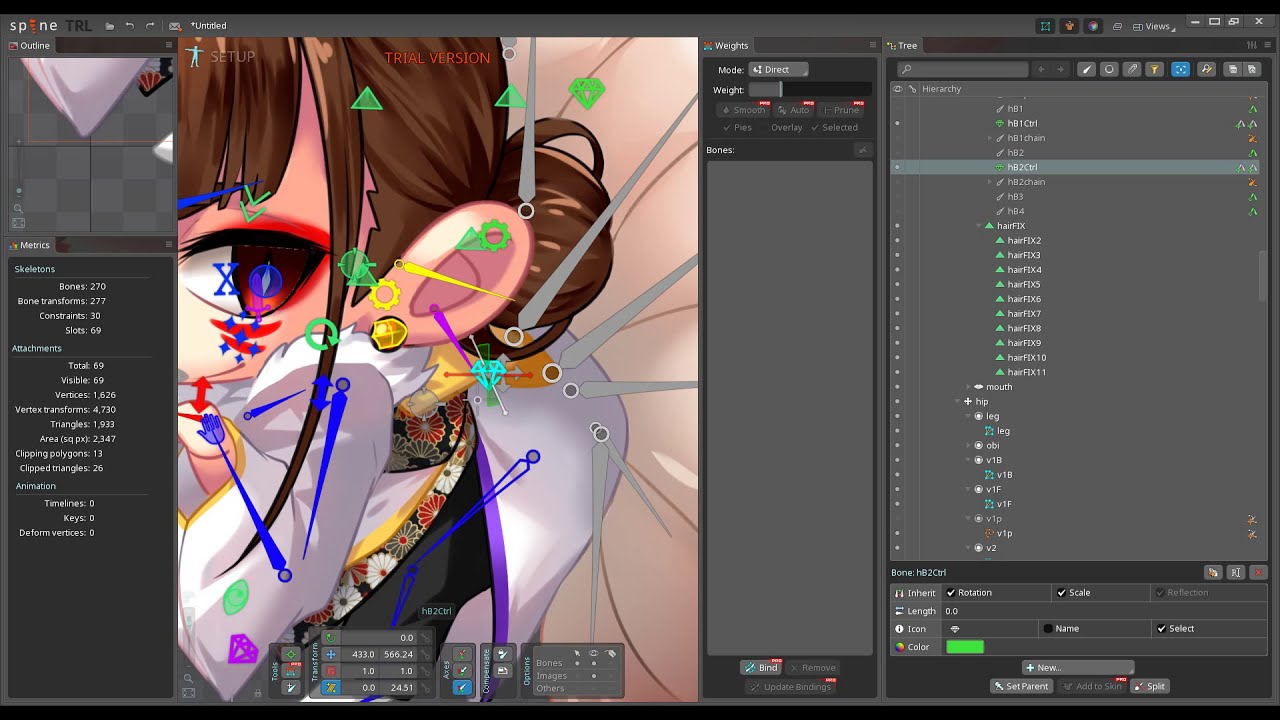
Task: Toggle the Select checkbox in bone properties
Action: (1161, 629)
